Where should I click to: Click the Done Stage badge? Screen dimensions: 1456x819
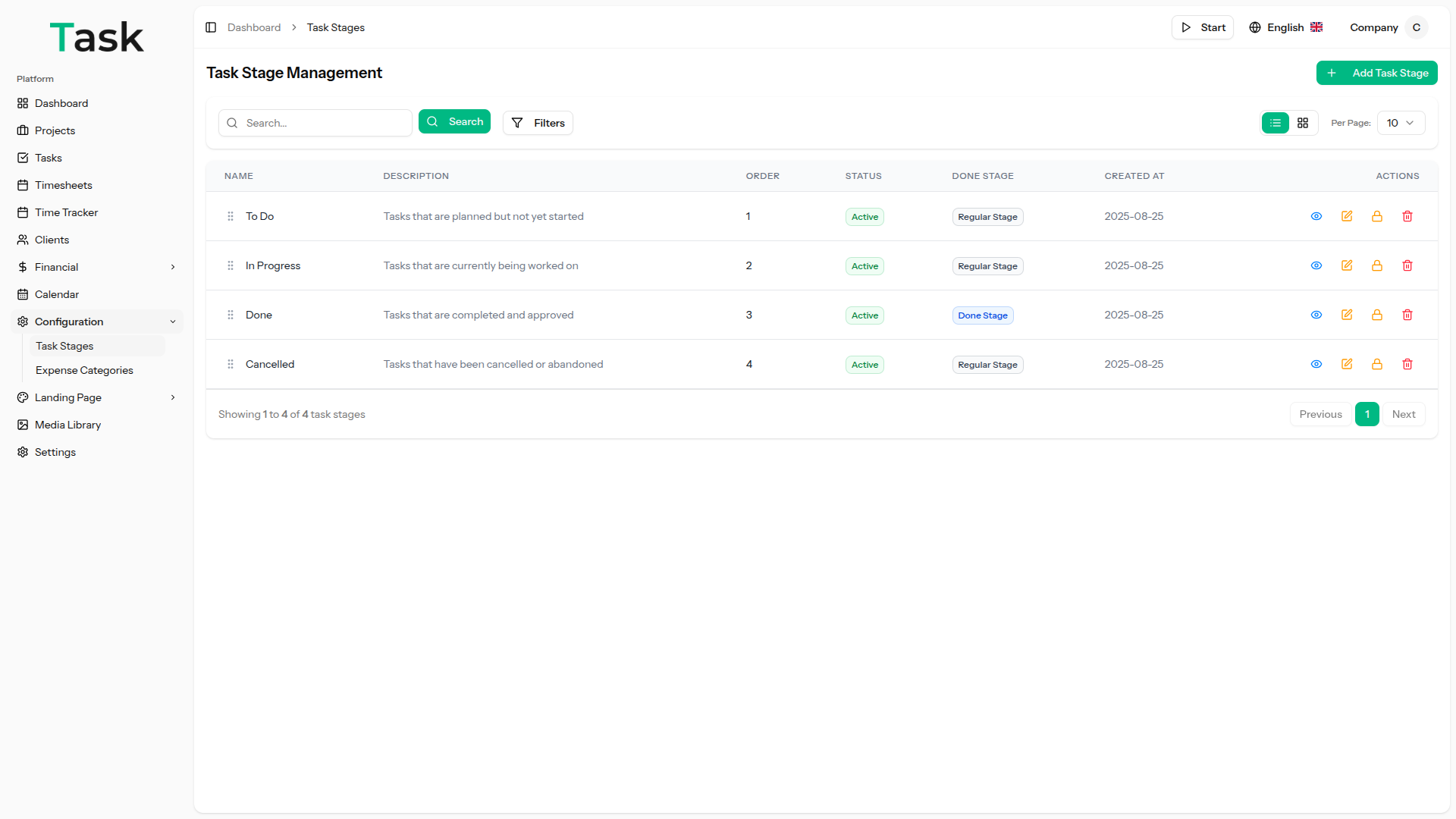(x=982, y=315)
